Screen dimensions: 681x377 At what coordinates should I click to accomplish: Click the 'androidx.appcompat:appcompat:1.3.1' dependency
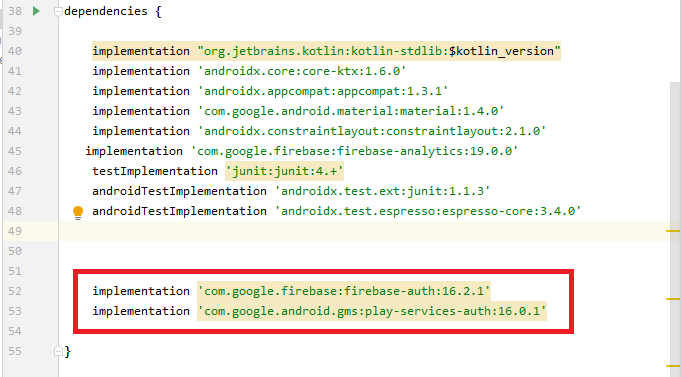pyautogui.click(x=323, y=91)
